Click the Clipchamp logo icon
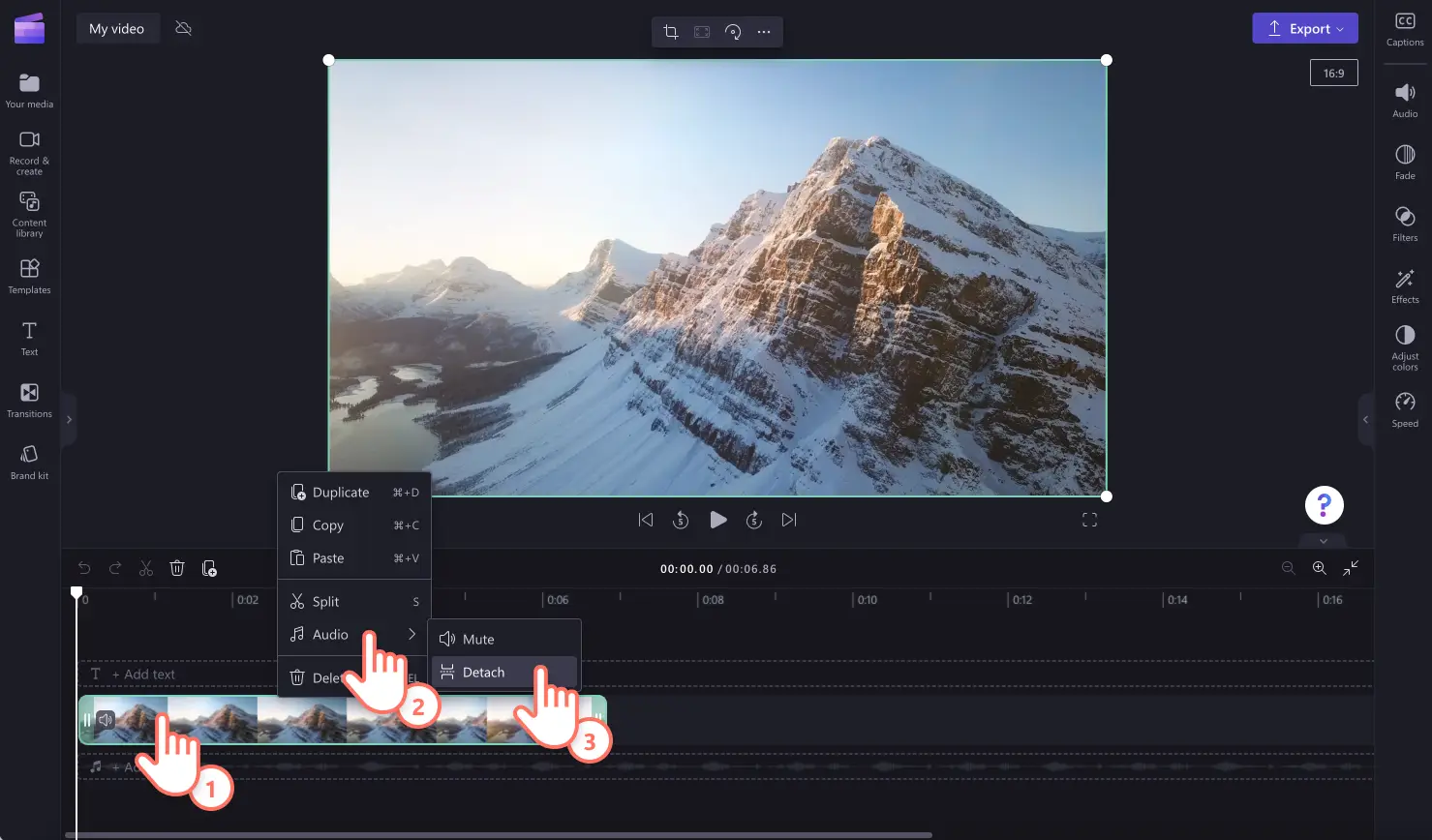The height and width of the screenshot is (840, 1432). [x=29, y=29]
